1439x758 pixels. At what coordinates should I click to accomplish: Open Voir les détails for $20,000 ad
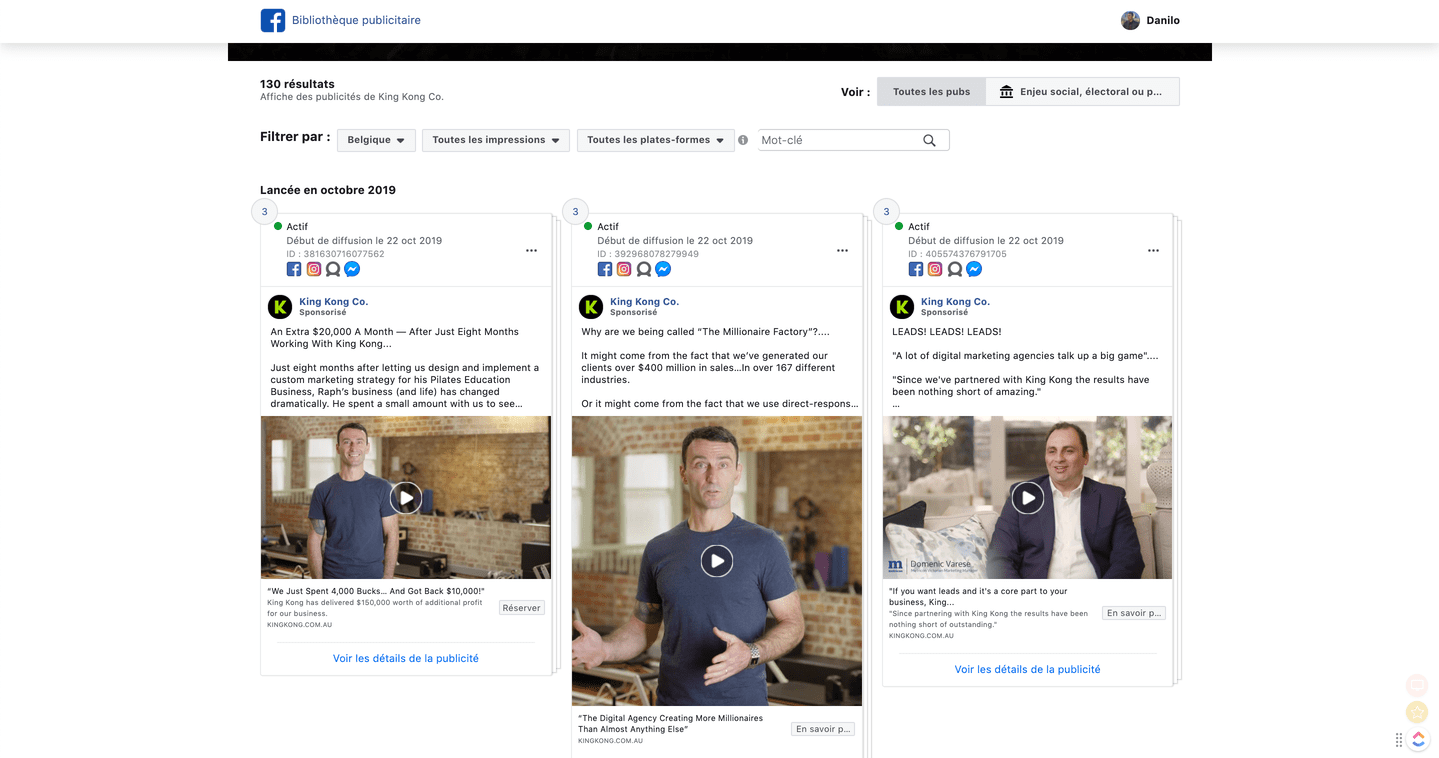tap(406, 658)
